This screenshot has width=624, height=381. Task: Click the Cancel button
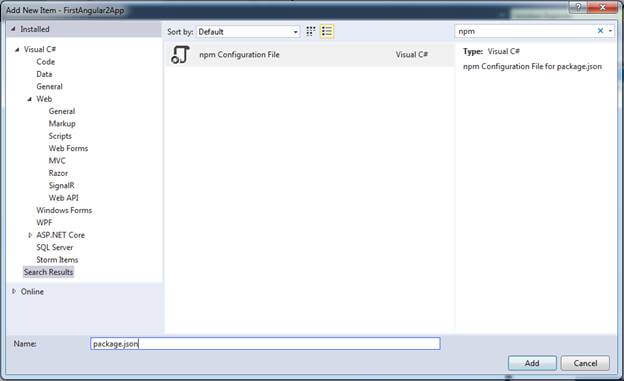[585, 363]
